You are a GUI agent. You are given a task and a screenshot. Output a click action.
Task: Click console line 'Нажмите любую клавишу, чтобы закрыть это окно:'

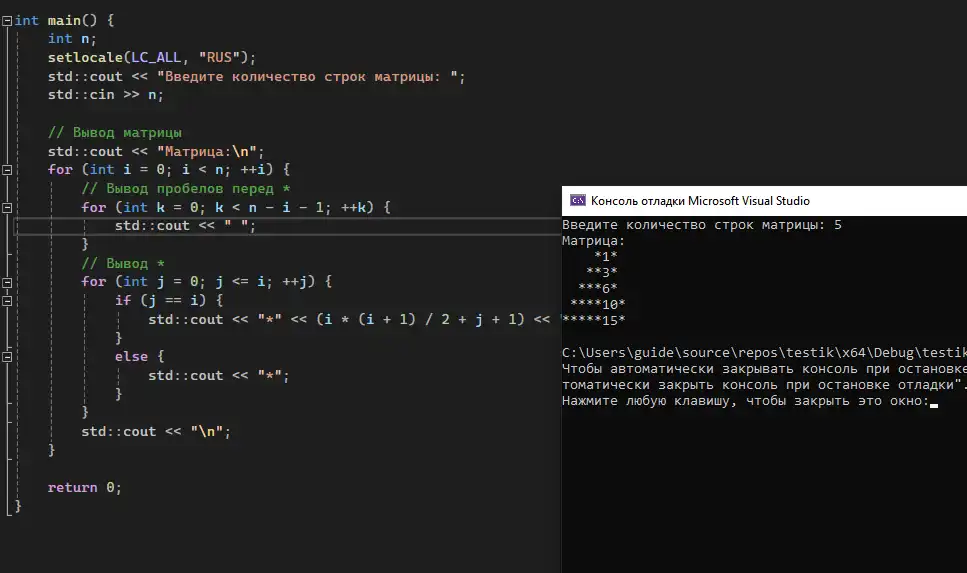(x=745, y=401)
